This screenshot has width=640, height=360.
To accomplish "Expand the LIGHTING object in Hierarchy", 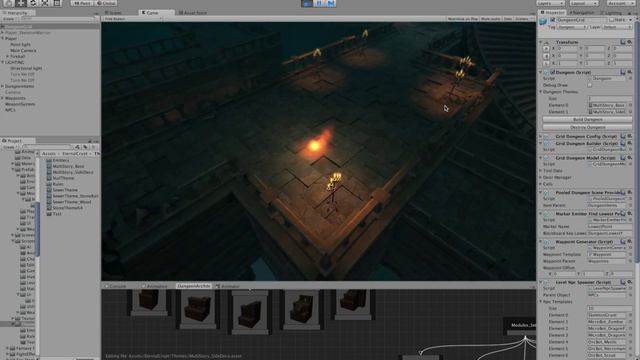I will tap(2, 62).
